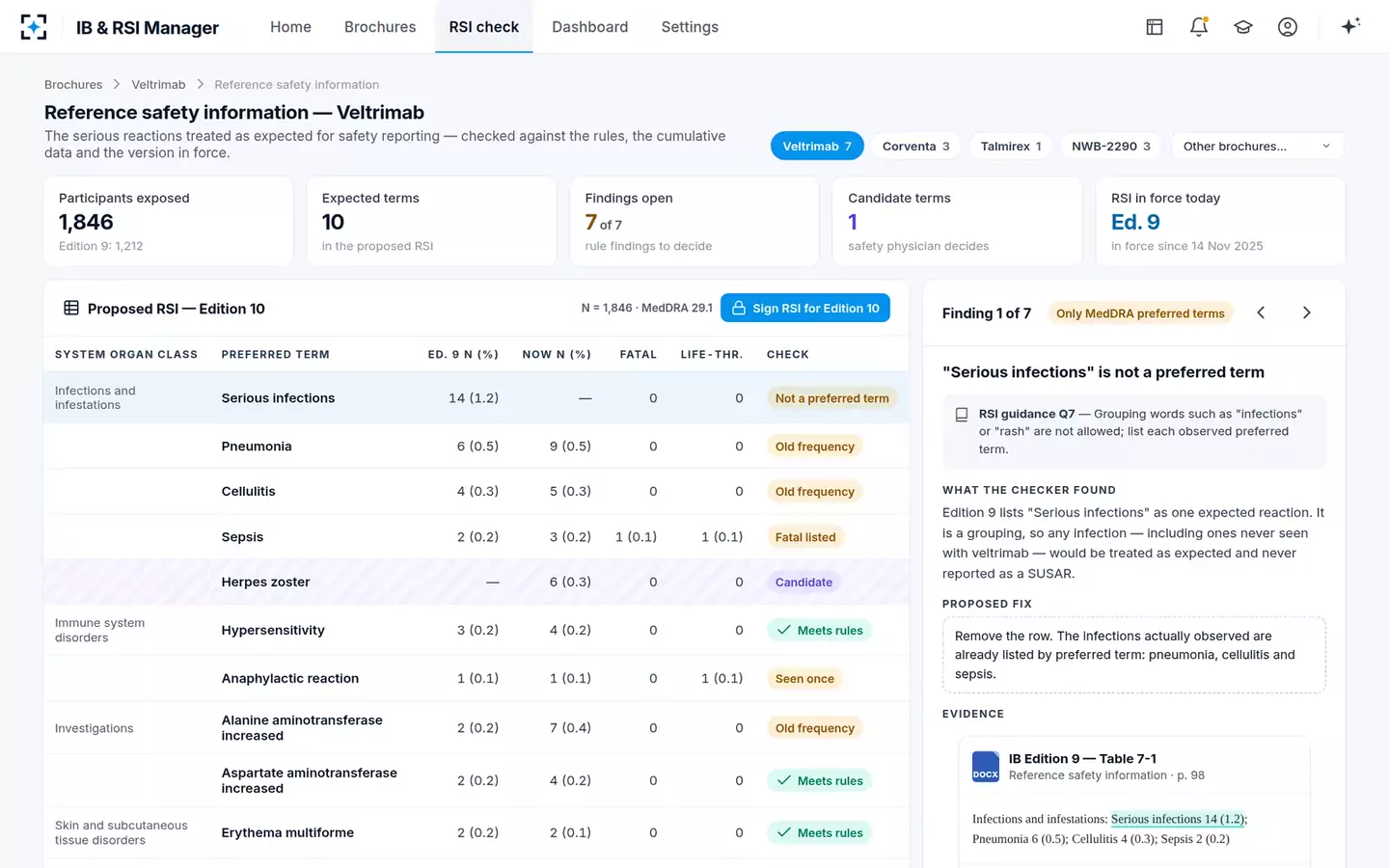The height and width of the screenshot is (868, 1389).
Task: Open the Other brochures dropdown
Action: click(x=1257, y=147)
